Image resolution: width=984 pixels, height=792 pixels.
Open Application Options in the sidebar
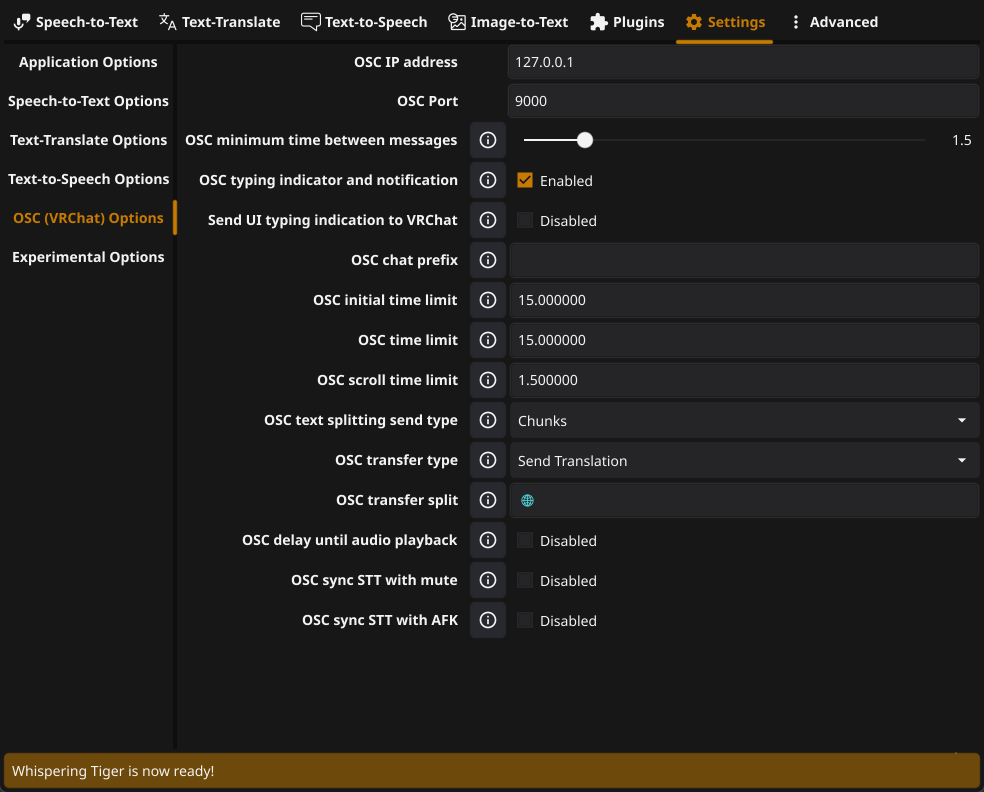point(88,62)
